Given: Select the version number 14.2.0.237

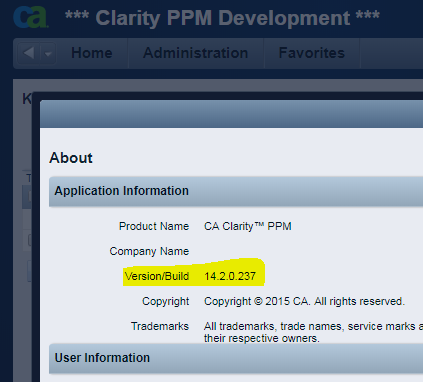Looking at the screenshot, I should point(230,276).
